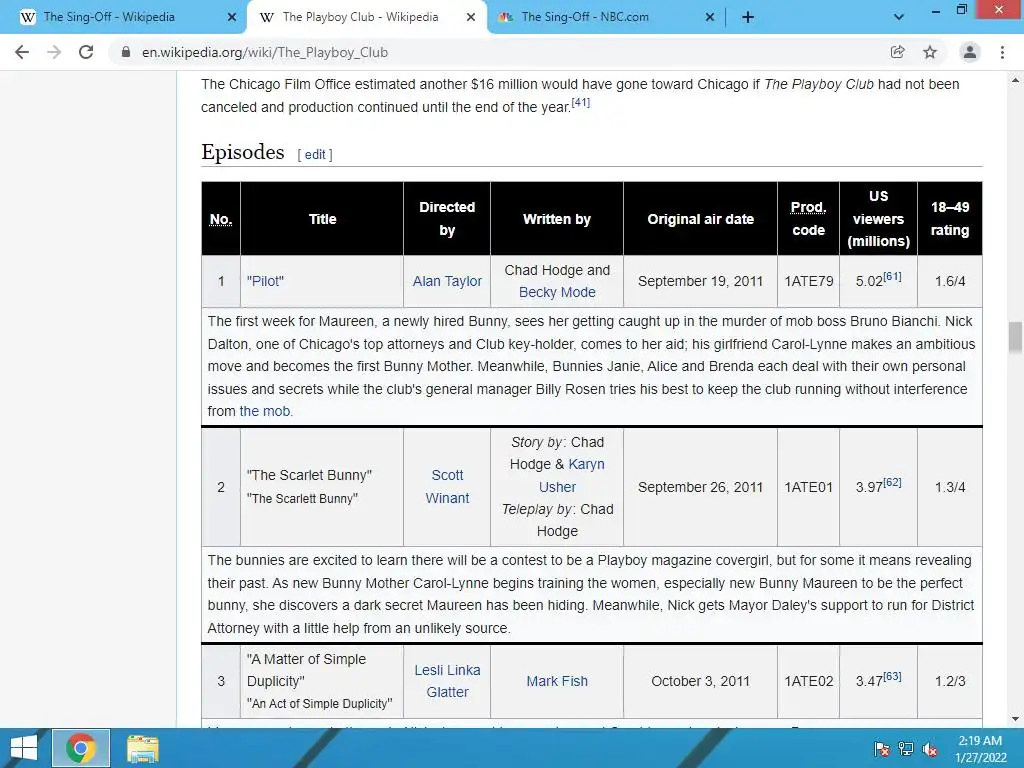
Task: Open Becky Mode writer link
Action: pyautogui.click(x=557, y=293)
